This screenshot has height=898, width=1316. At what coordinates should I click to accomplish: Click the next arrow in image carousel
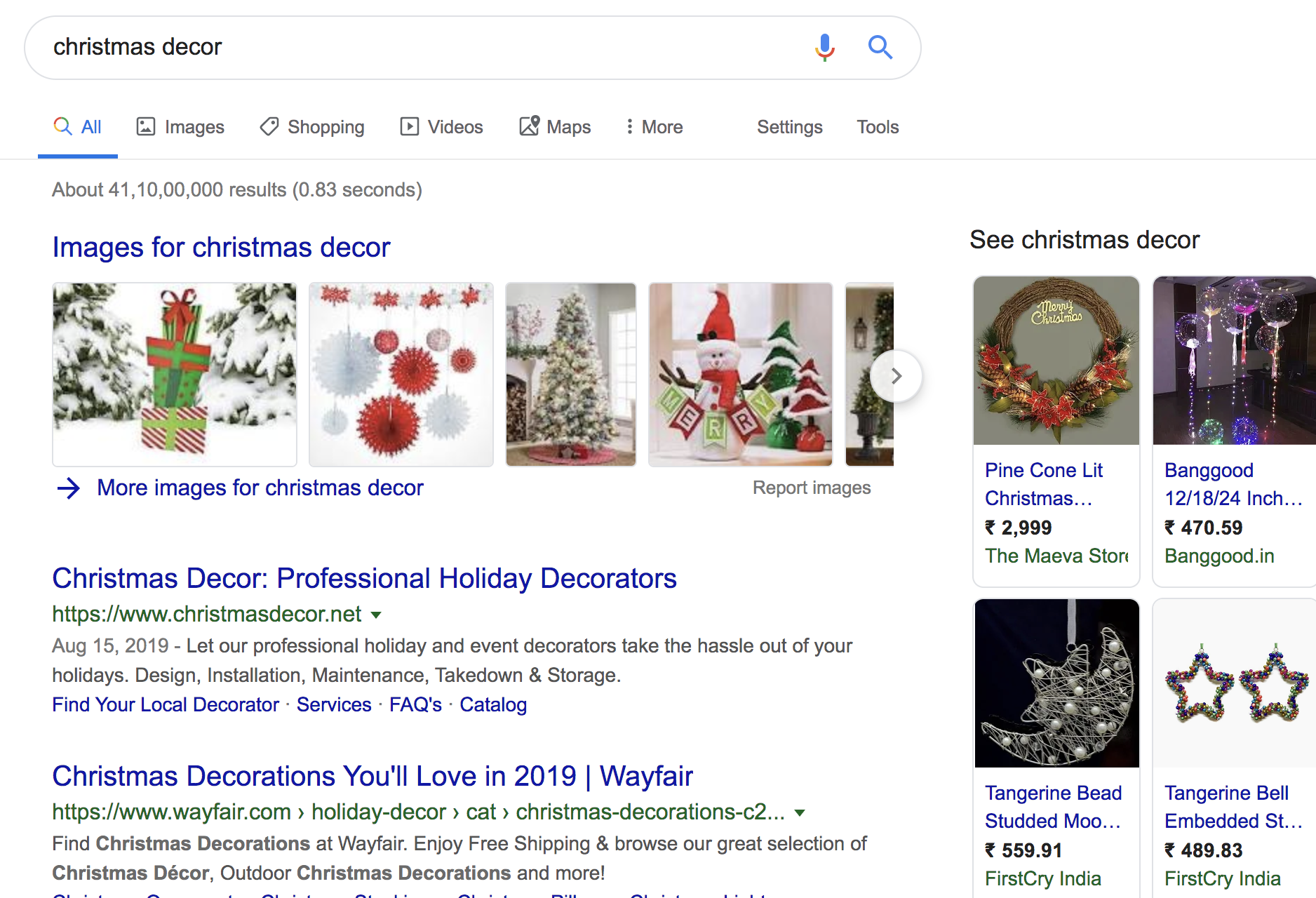896,376
